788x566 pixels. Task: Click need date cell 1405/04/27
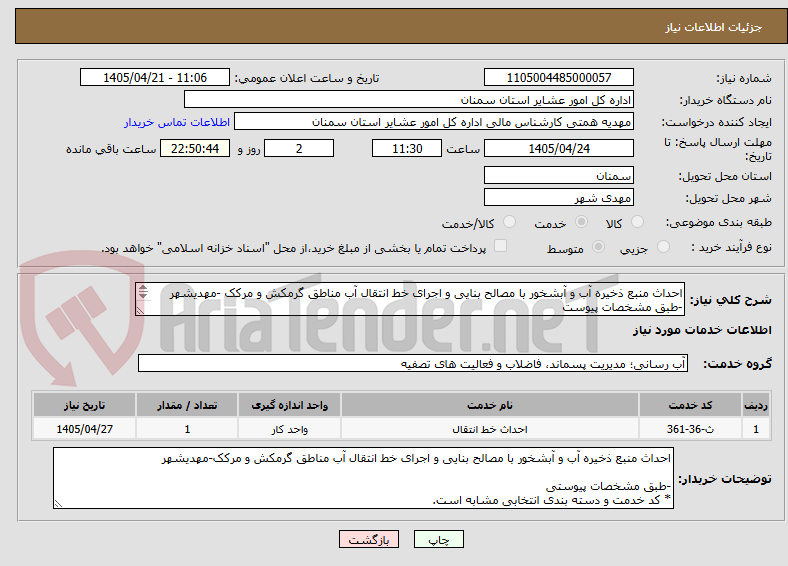pos(84,429)
